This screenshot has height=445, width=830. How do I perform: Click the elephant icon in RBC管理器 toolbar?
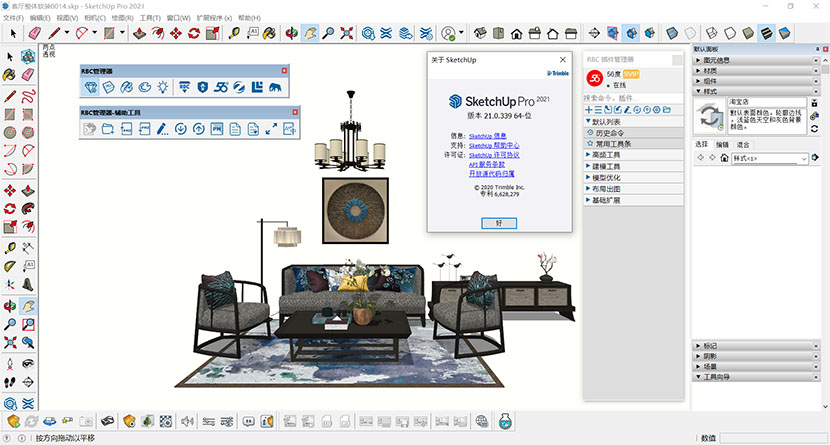(x=274, y=87)
